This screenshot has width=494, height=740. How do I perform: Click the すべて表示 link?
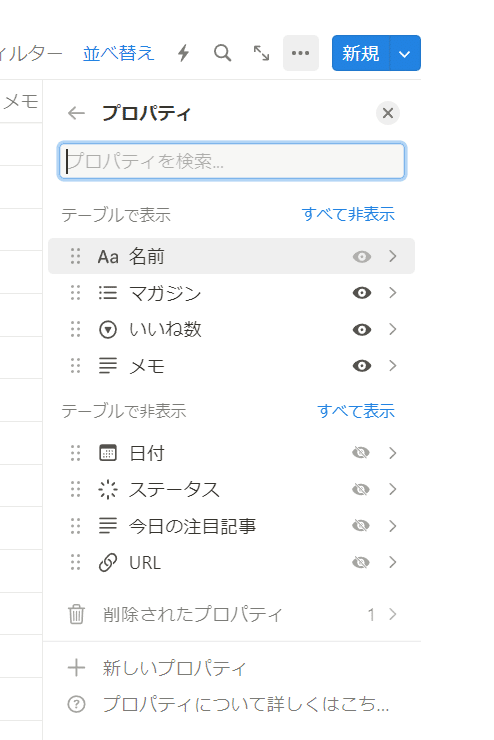pos(356,411)
